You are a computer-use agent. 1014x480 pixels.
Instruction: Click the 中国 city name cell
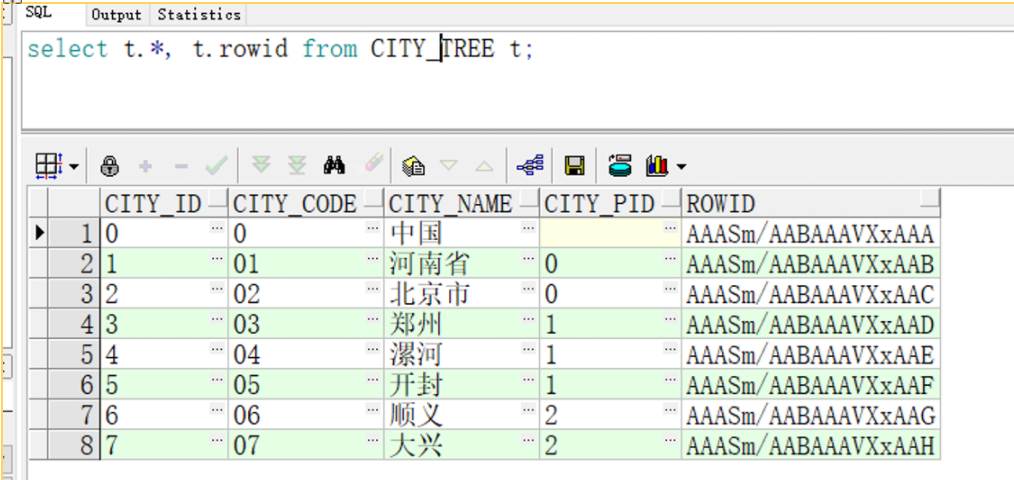(462, 233)
